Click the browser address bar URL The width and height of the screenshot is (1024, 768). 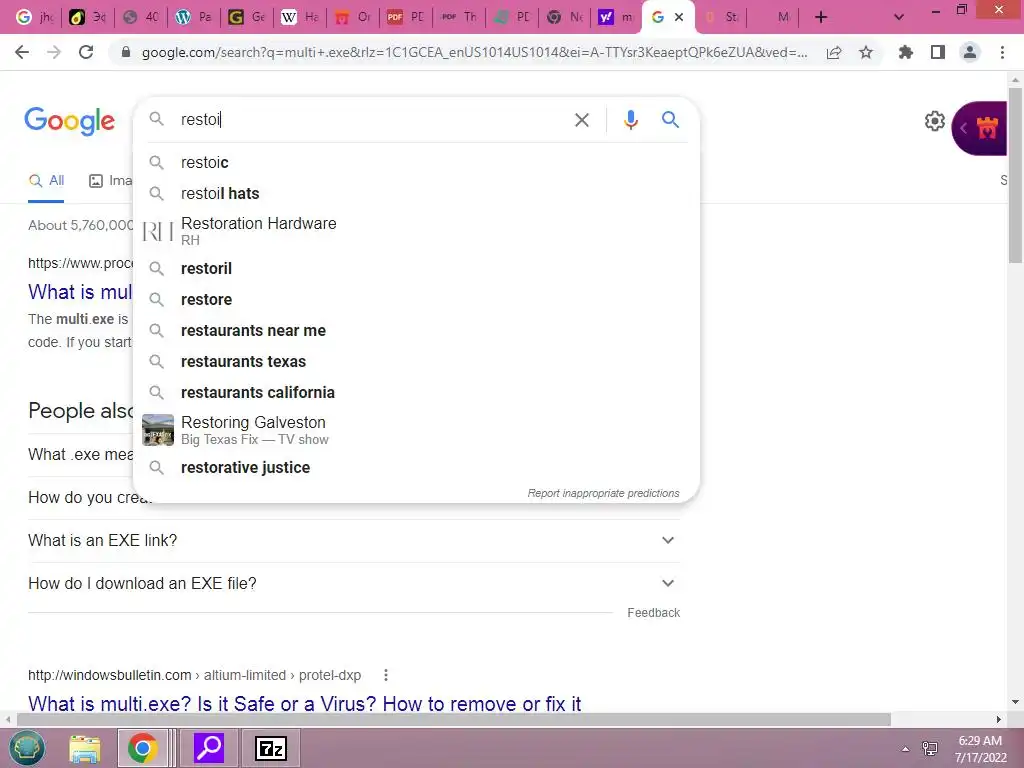click(474, 52)
